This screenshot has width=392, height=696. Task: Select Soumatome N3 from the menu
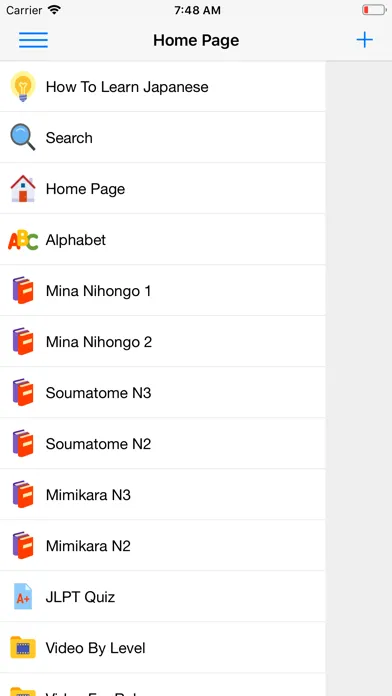tap(162, 393)
